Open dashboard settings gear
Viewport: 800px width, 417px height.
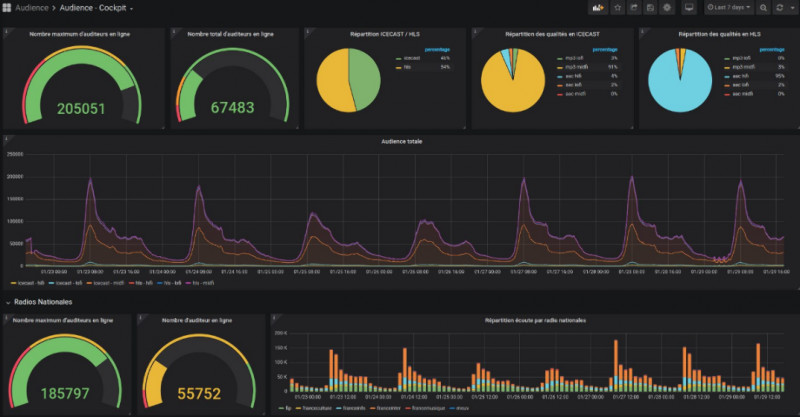coord(667,8)
